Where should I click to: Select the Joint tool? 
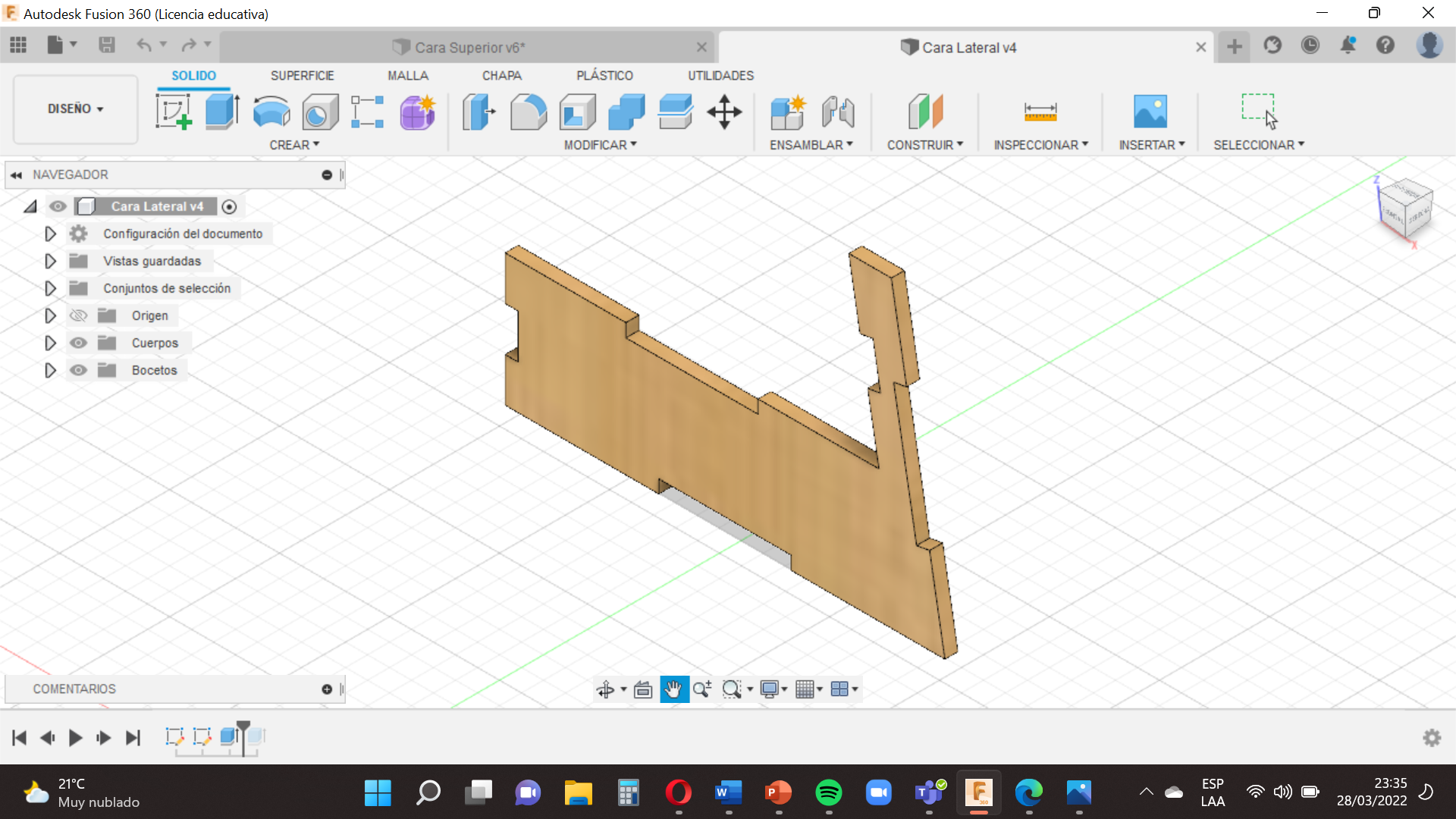coord(838,112)
